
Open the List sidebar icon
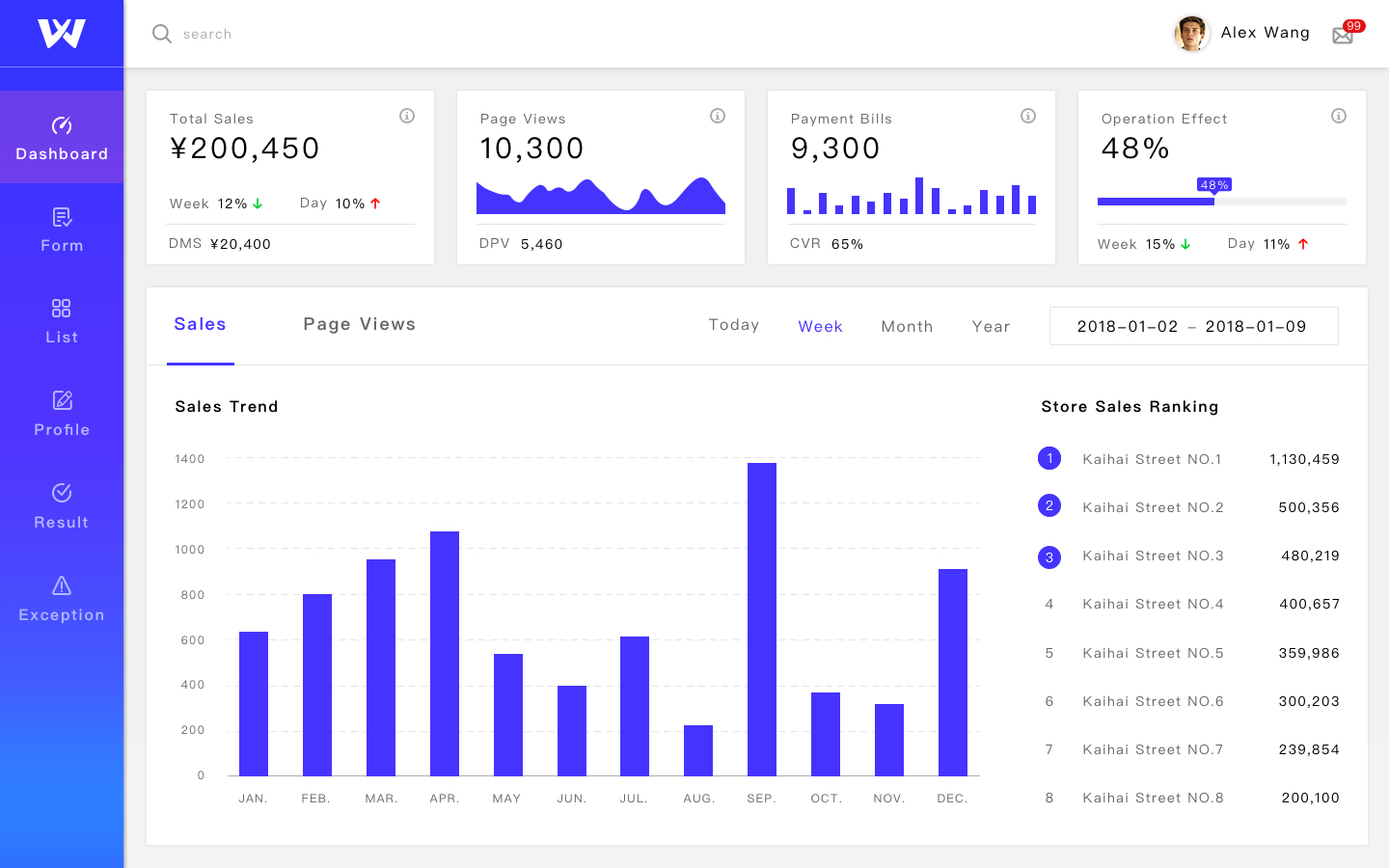tap(62, 308)
